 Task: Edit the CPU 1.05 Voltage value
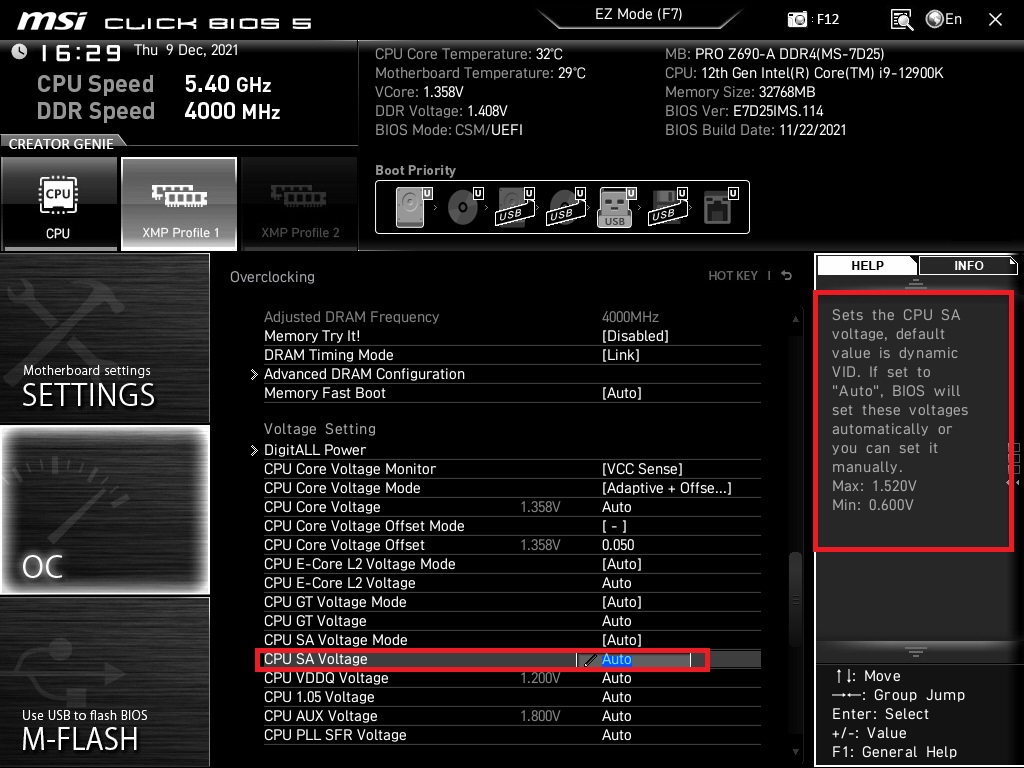click(616, 697)
